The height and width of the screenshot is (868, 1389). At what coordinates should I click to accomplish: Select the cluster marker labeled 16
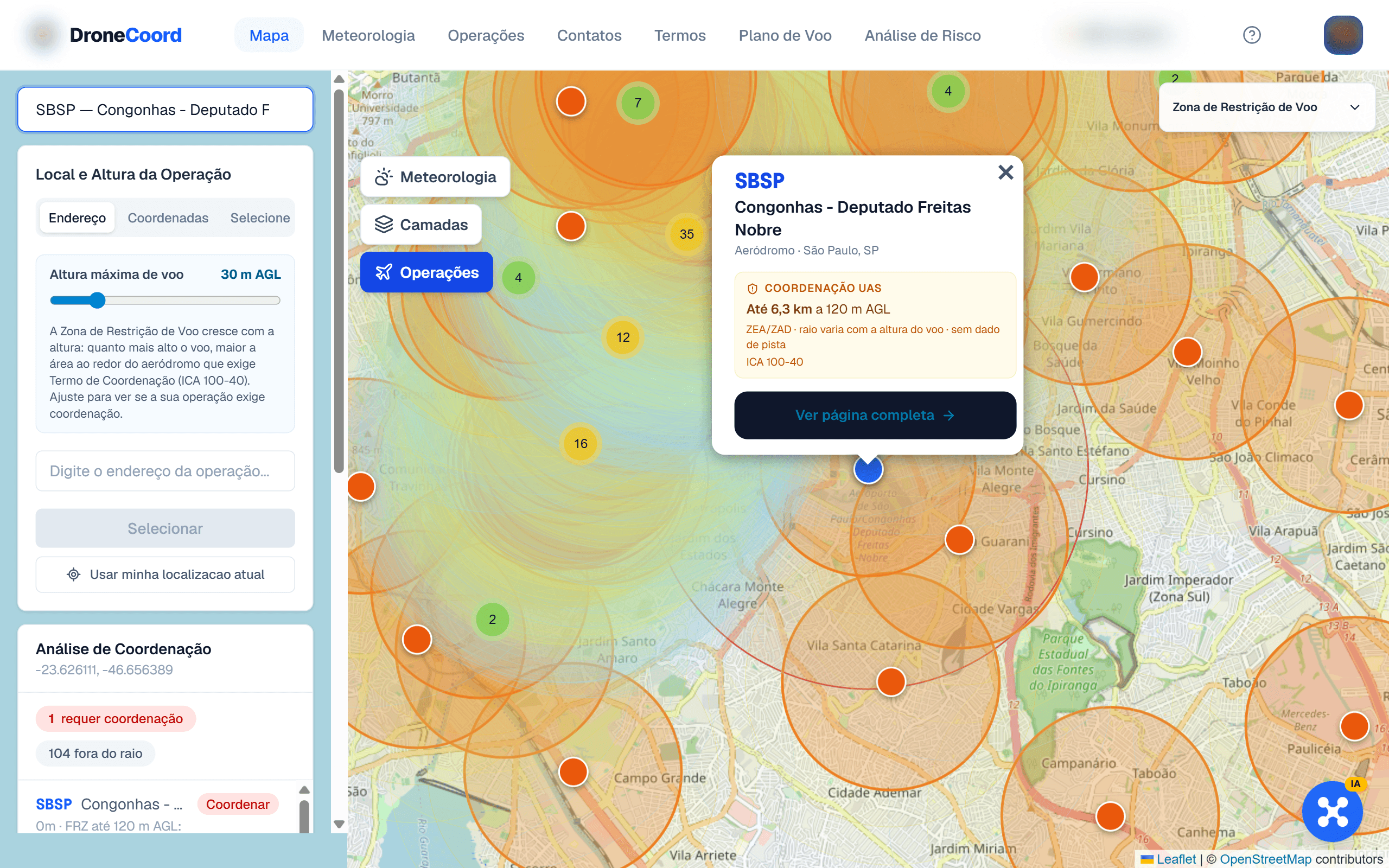click(x=580, y=444)
